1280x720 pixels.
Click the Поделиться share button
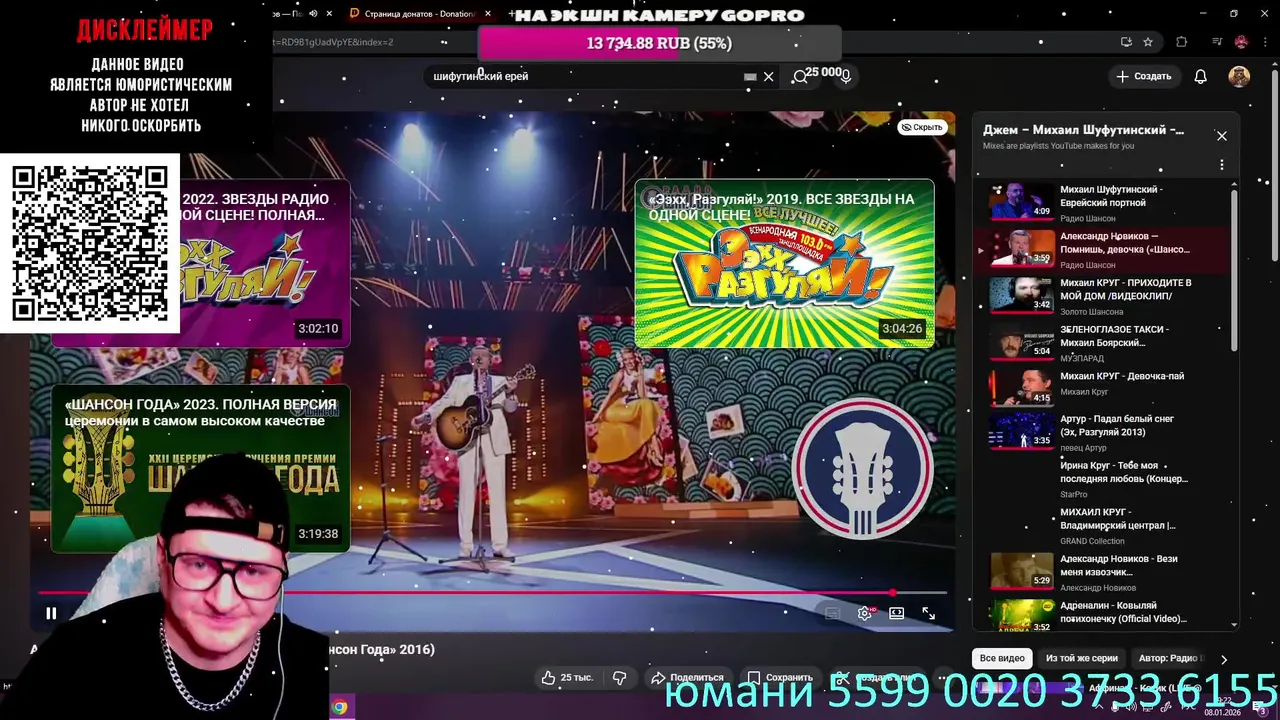coord(687,678)
